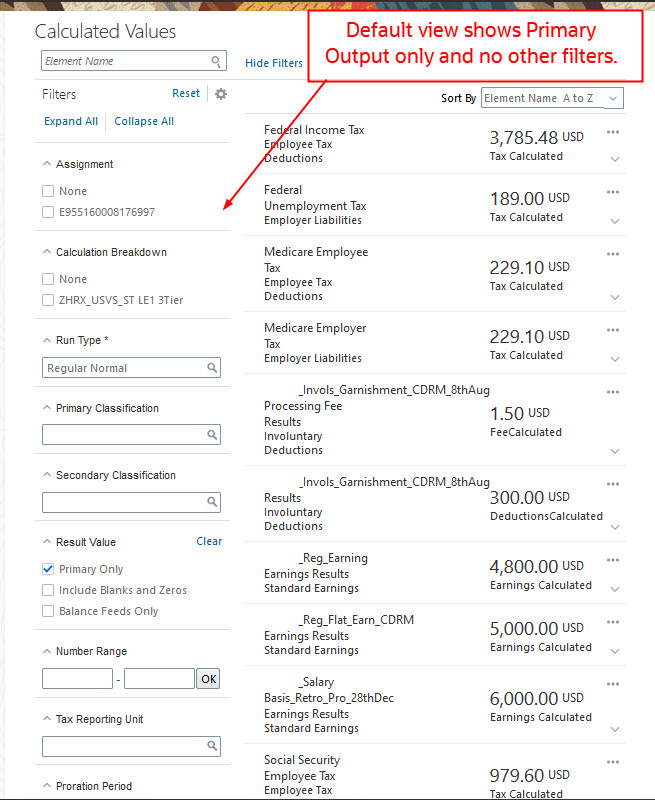Collapse the Assignment filter section

click(46, 164)
